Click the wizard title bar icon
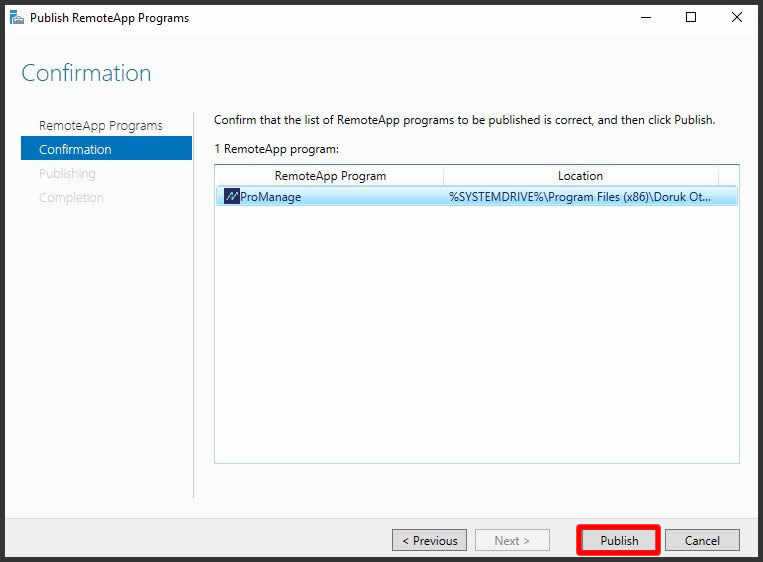Viewport: 763px width, 562px height. [17, 18]
